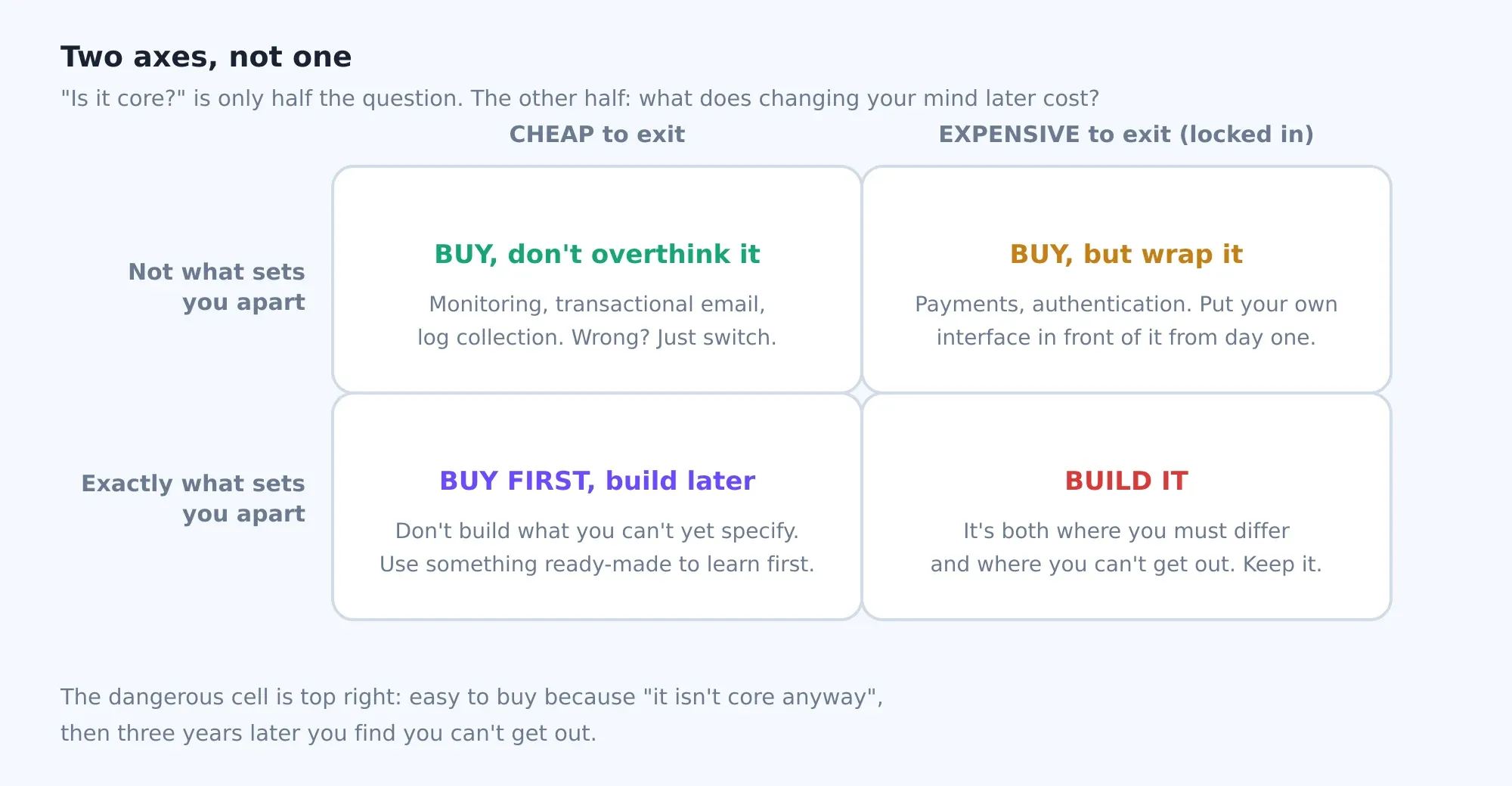Viewport: 1512px width, 786px height.
Task: Click the purple 'BUY FIRST, build later' heading
Action: 597,481
